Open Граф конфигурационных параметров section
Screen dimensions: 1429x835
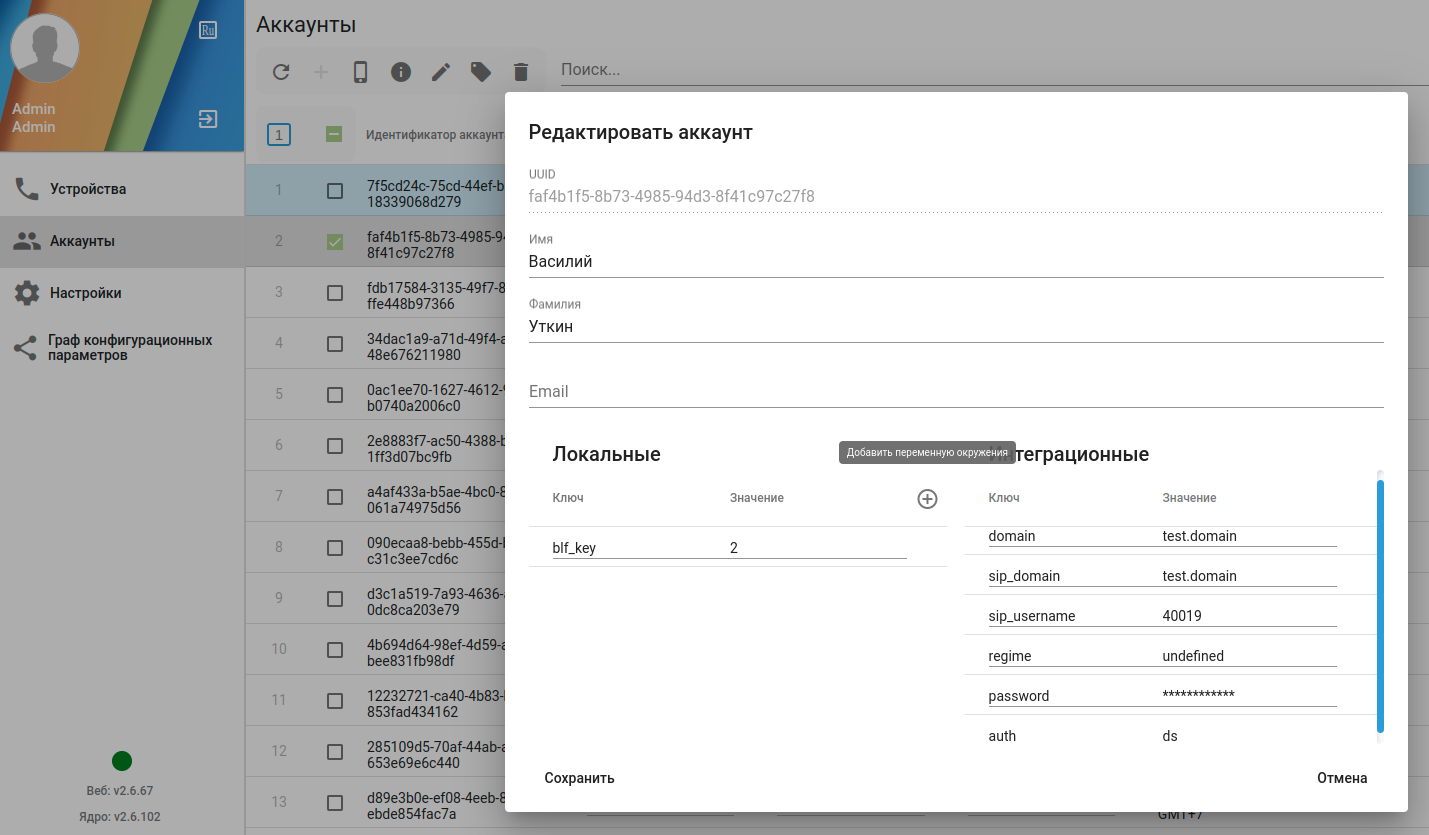coord(129,347)
